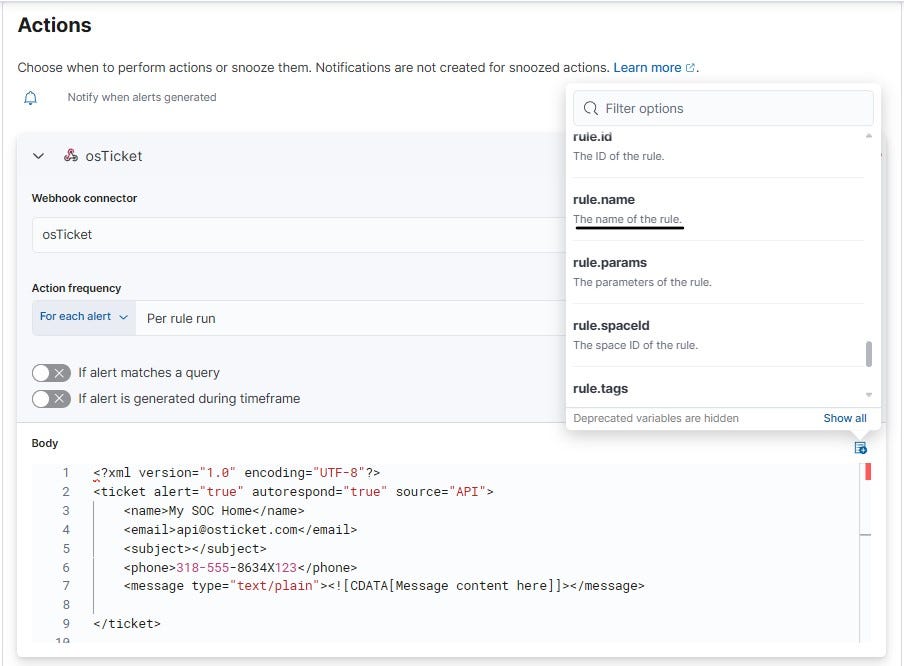Click the email api@osticket.com line
The width and height of the screenshot is (904, 666).
(x=240, y=529)
